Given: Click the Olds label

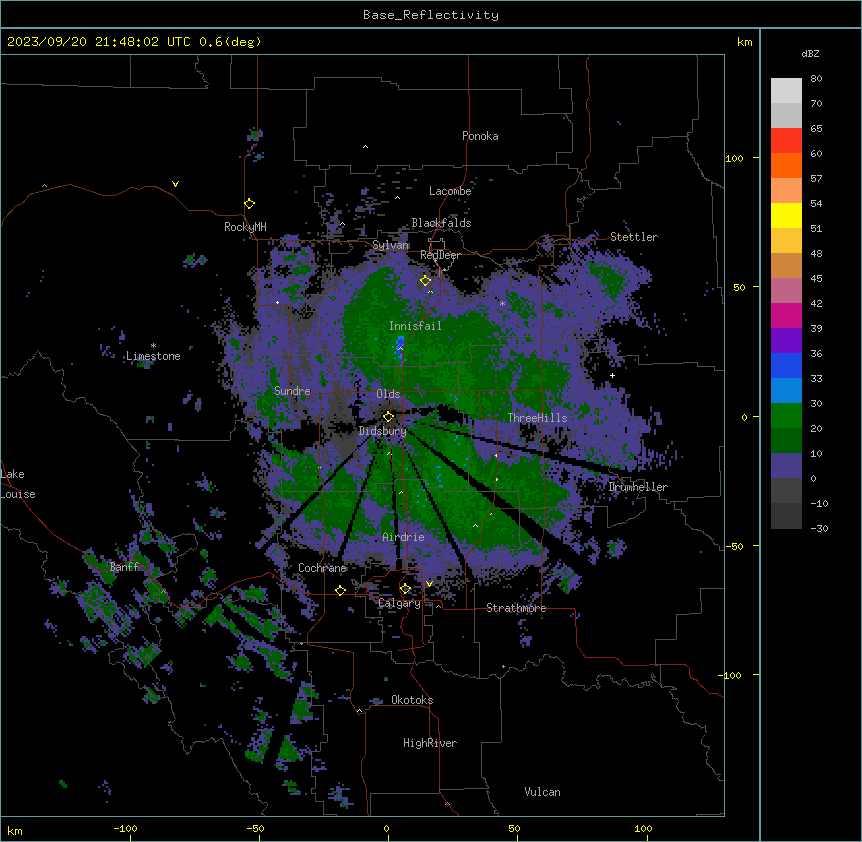Looking at the screenshot, I should (388, 394).
